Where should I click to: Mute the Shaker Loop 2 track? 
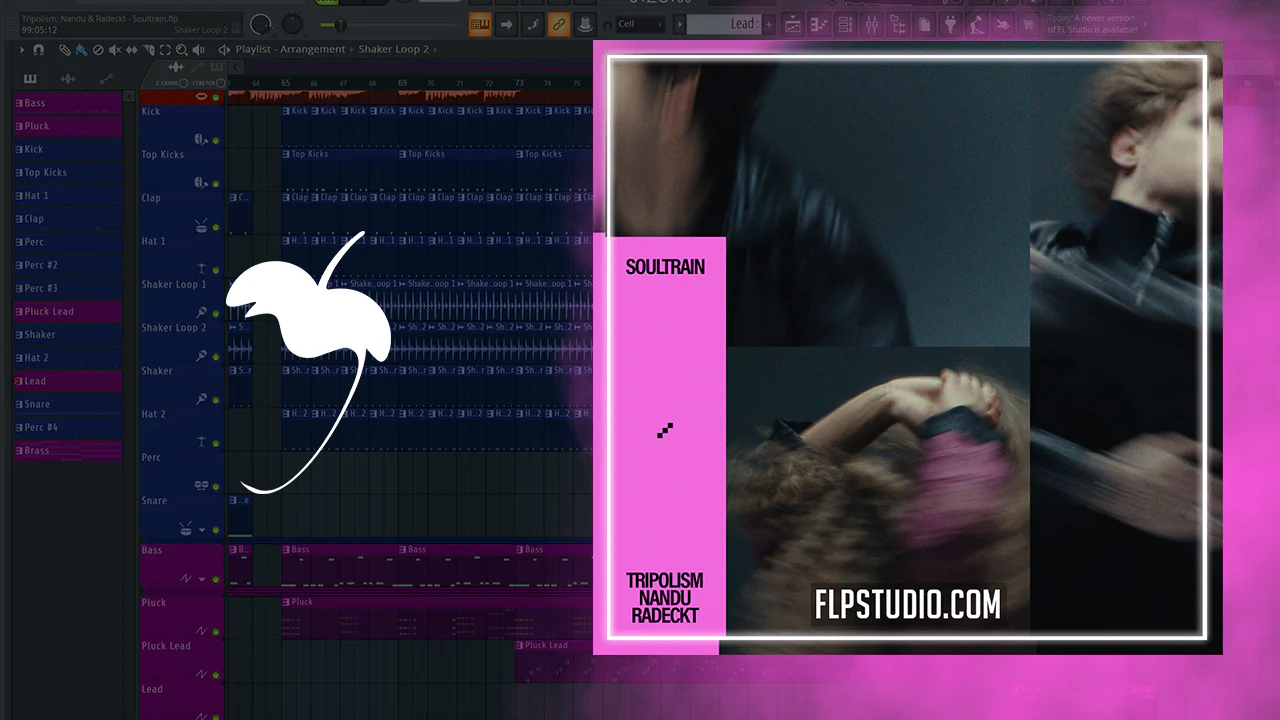point(216,357)
